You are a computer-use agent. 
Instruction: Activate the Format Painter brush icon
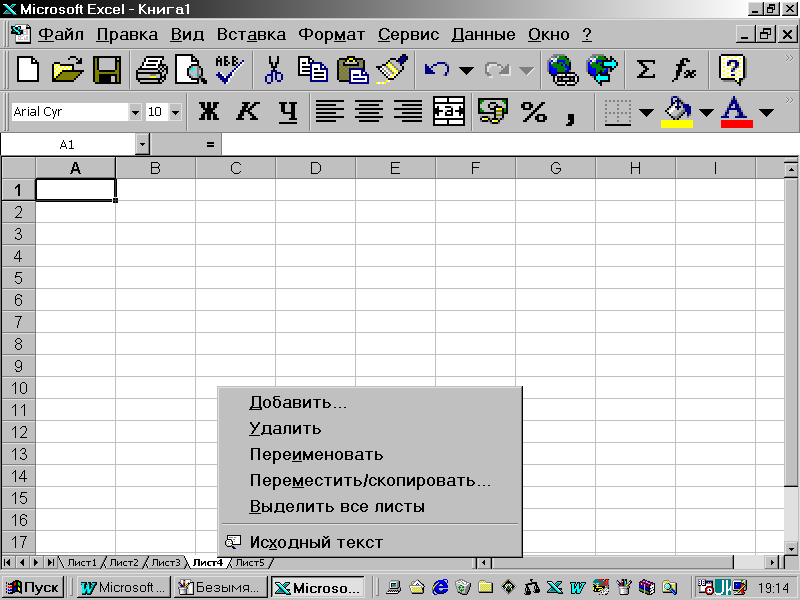pos(392,69)
